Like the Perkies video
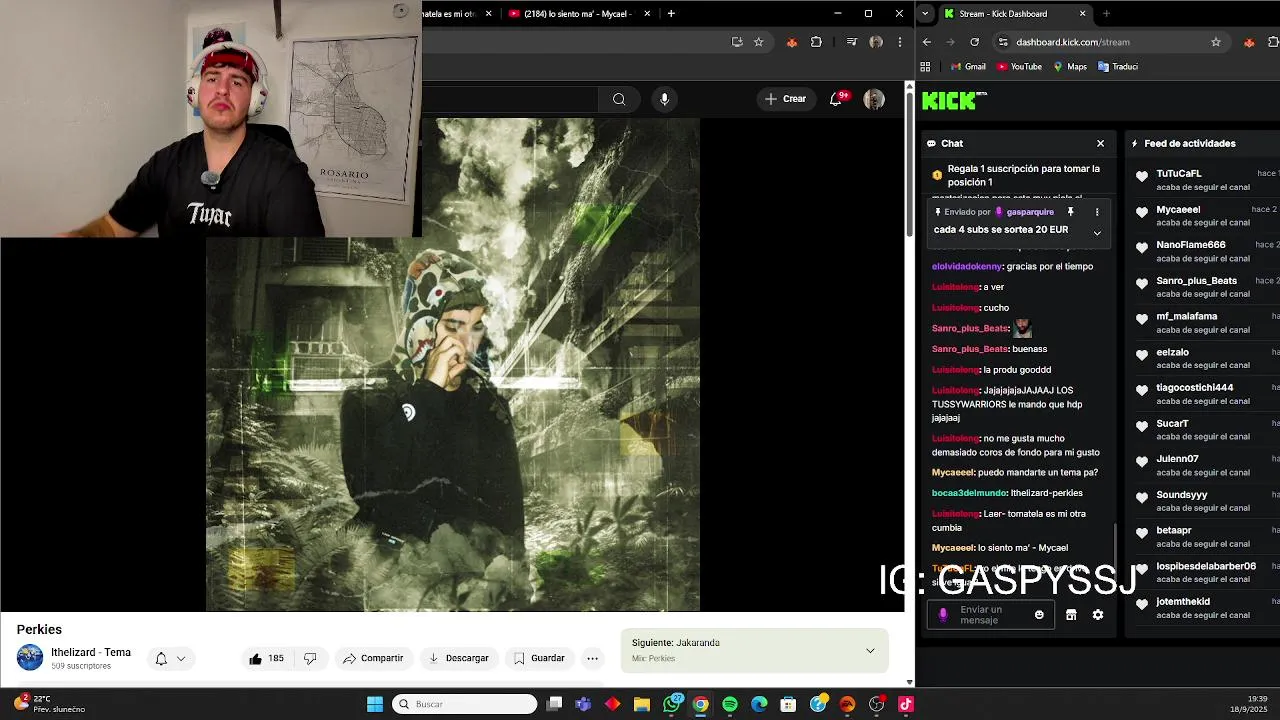 click(266, 658)
